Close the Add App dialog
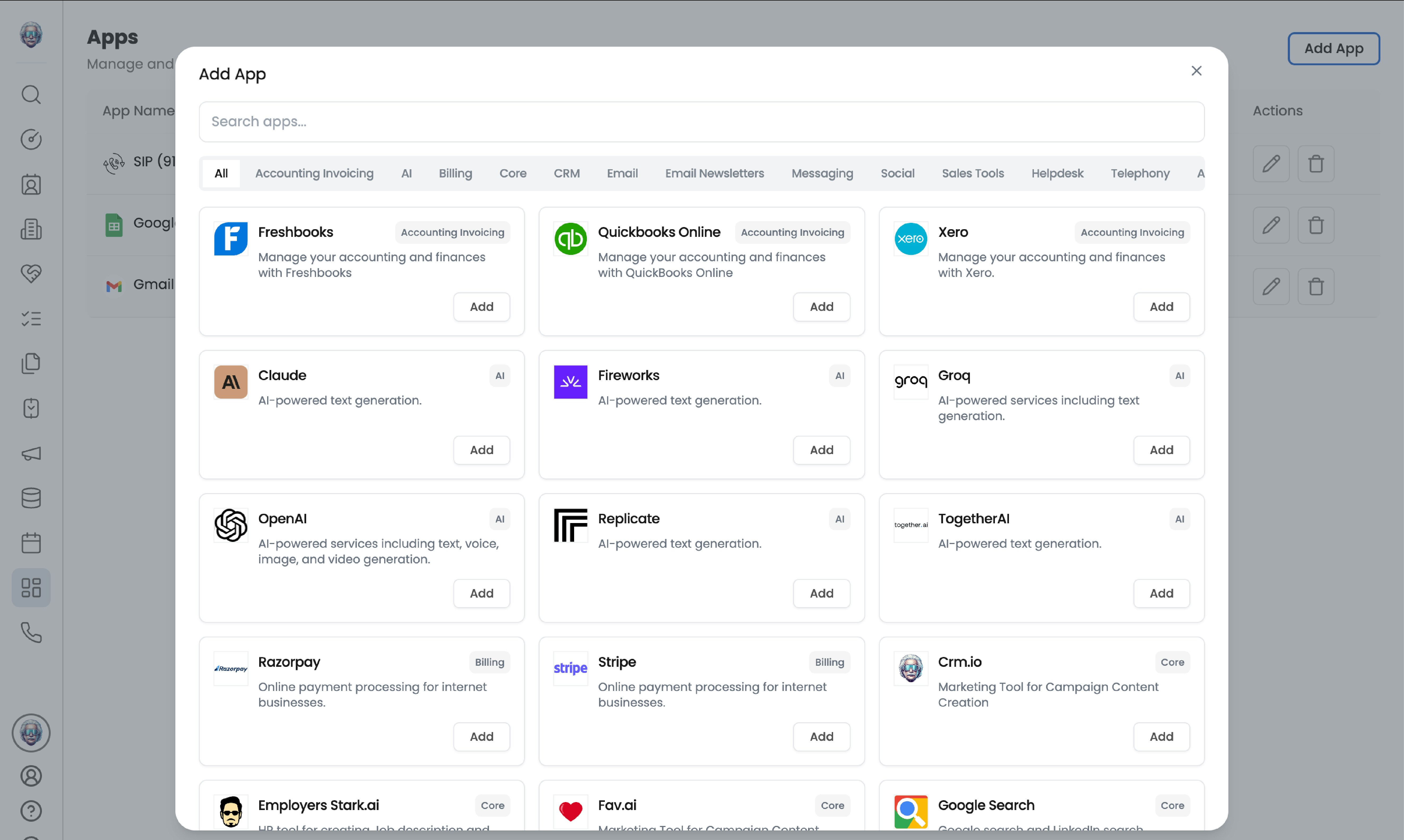1404x840 pixels. (x=1196, y=71)
